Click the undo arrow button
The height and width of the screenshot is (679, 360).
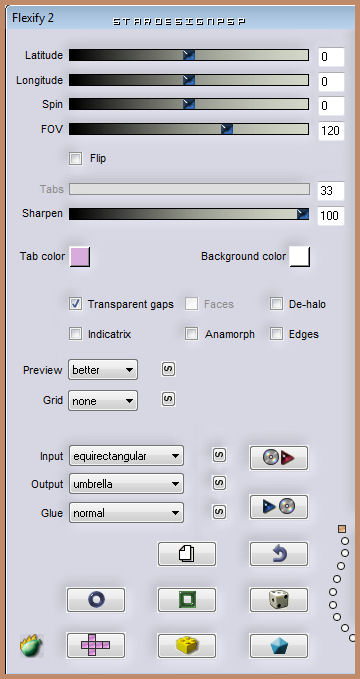pyautogui.click(x=279, y=553)
